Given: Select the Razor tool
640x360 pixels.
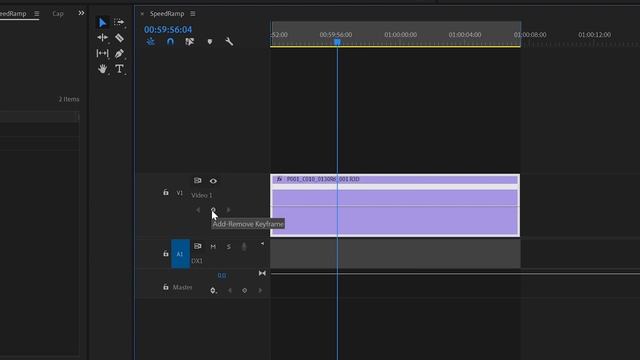Looking at the screenshot, I should coord(119,38).
